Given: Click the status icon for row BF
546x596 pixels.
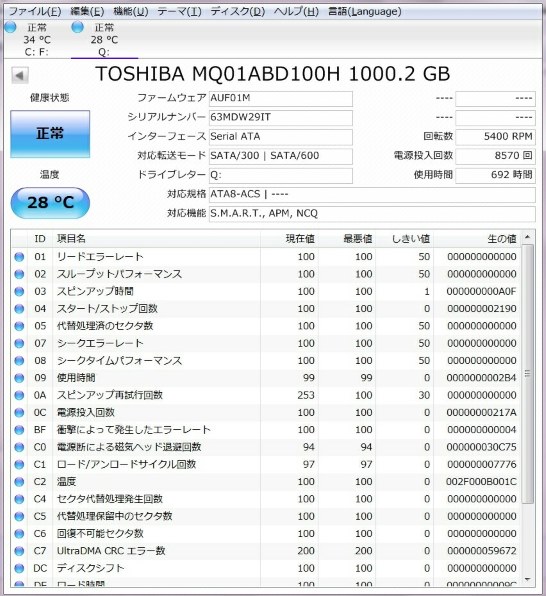Looking at the screenshot, I should 19,430.
